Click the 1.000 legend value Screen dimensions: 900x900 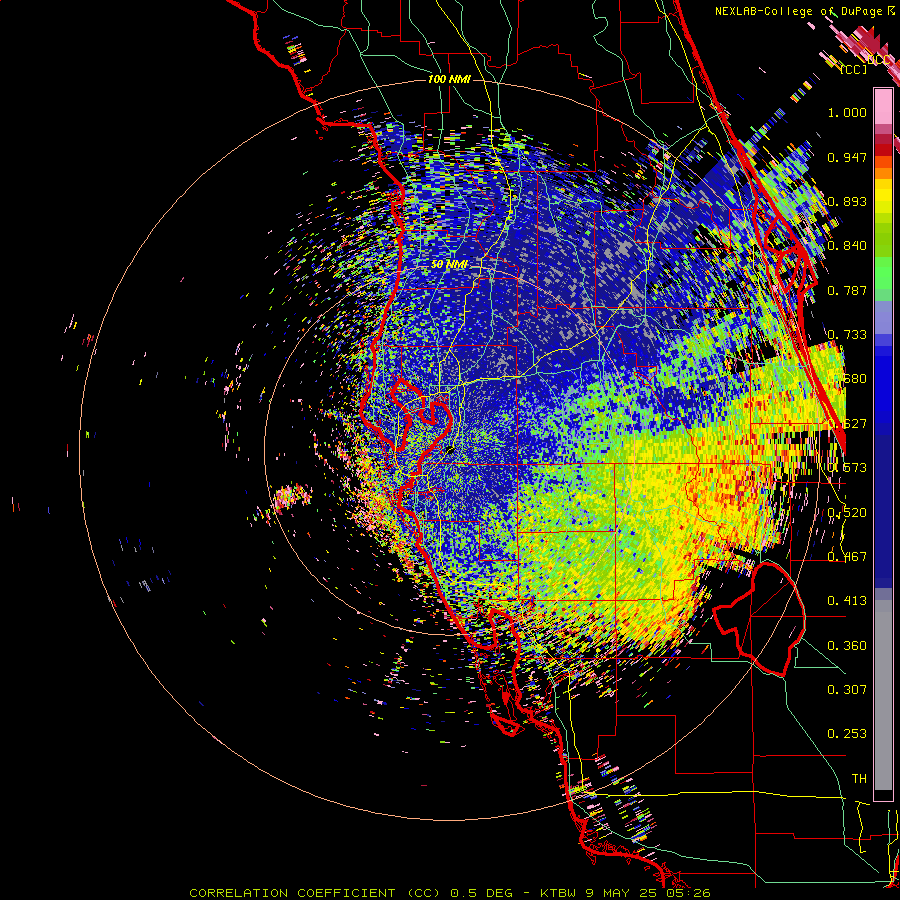[x=847, y=113]
